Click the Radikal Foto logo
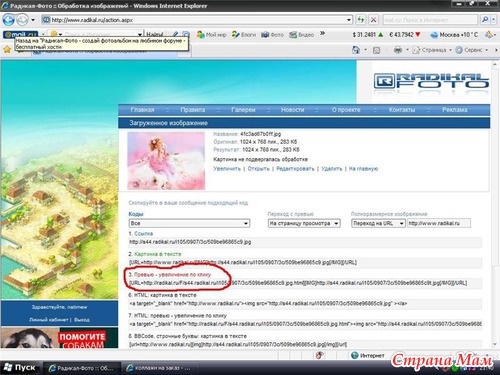 (431, 81)
